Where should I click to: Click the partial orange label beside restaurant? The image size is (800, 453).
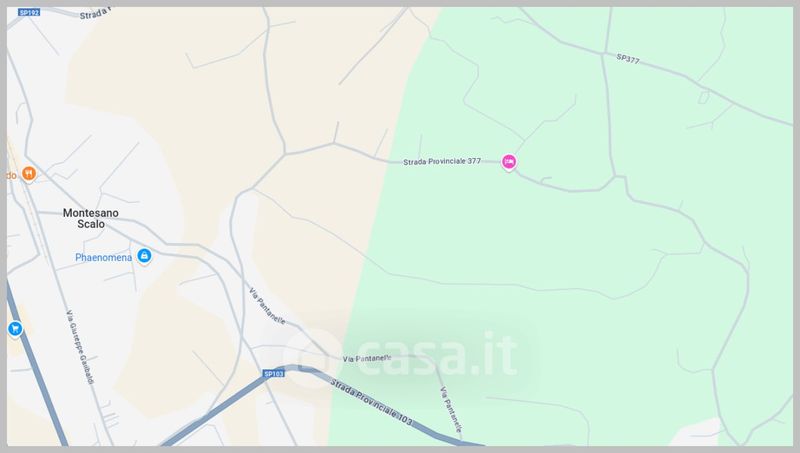(x=12, y=175)
